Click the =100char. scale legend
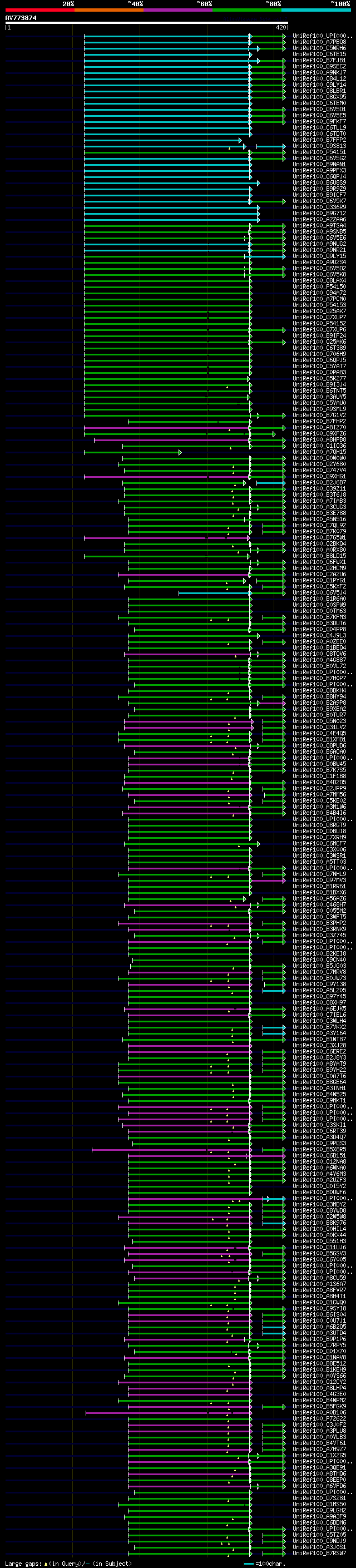 (x=264, y=1563)
